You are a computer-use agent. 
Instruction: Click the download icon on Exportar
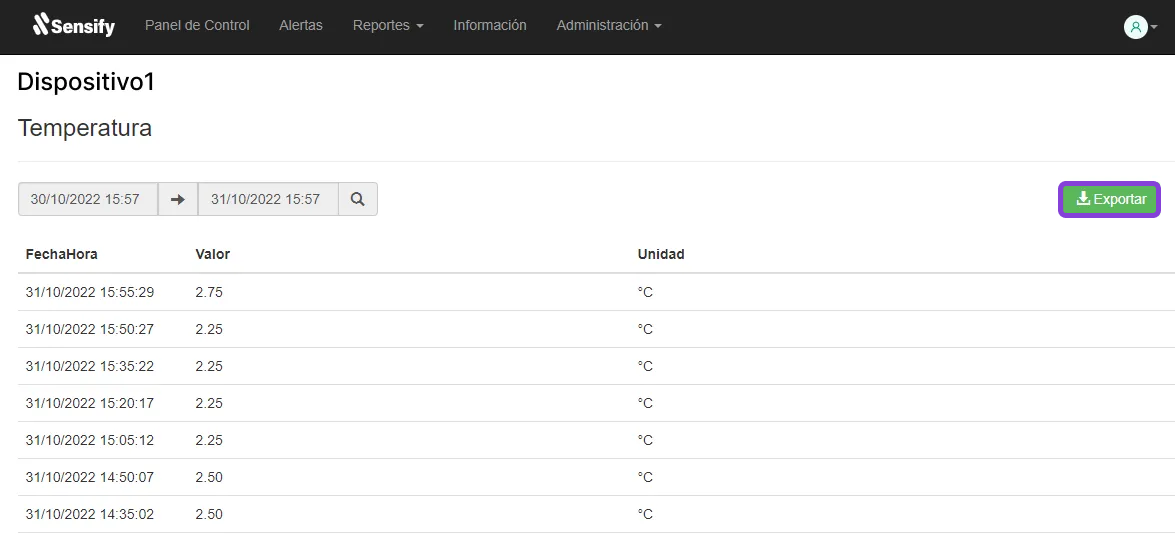(x=1083, y=198)
